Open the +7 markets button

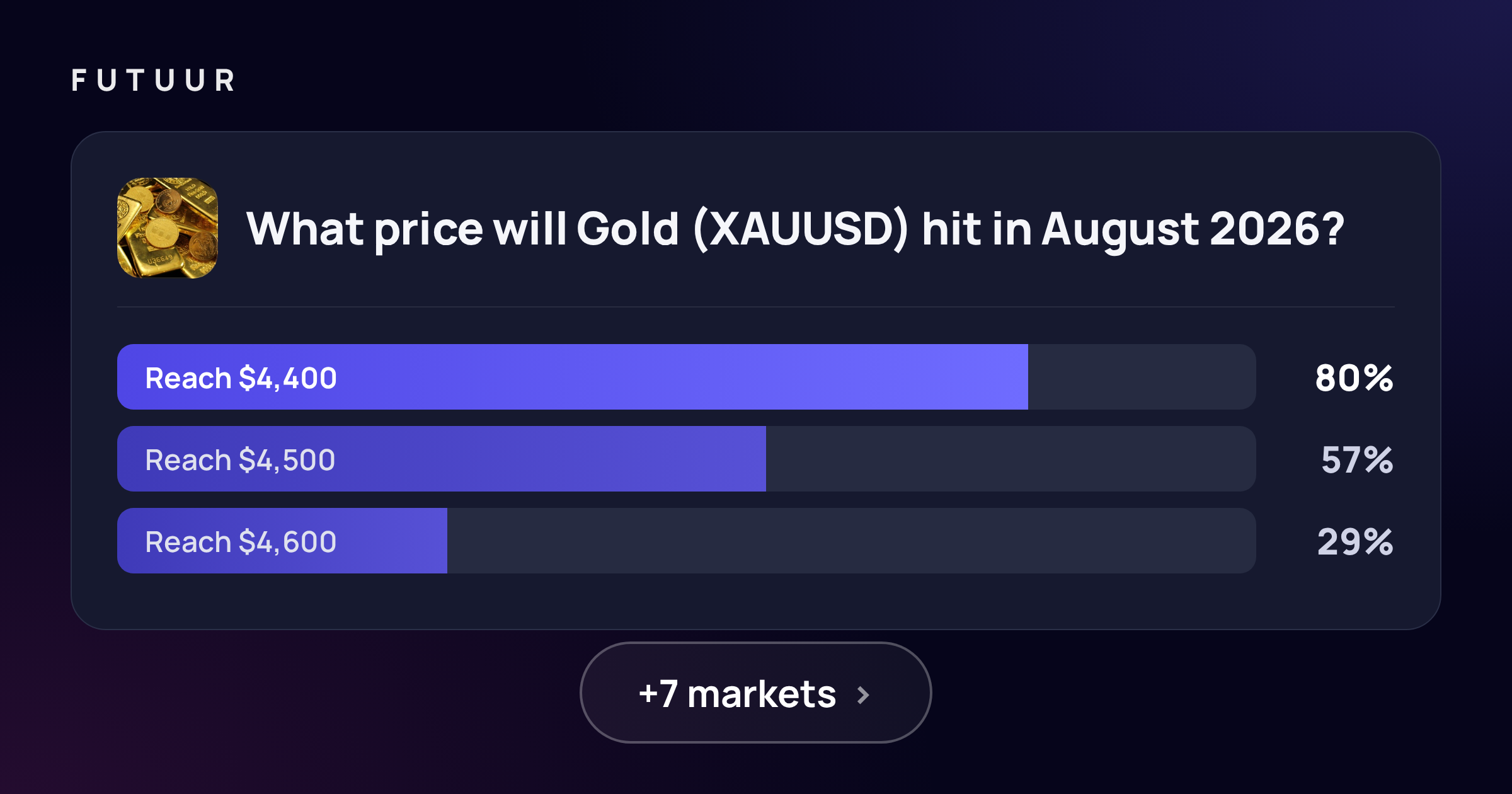tap(755, 693)
